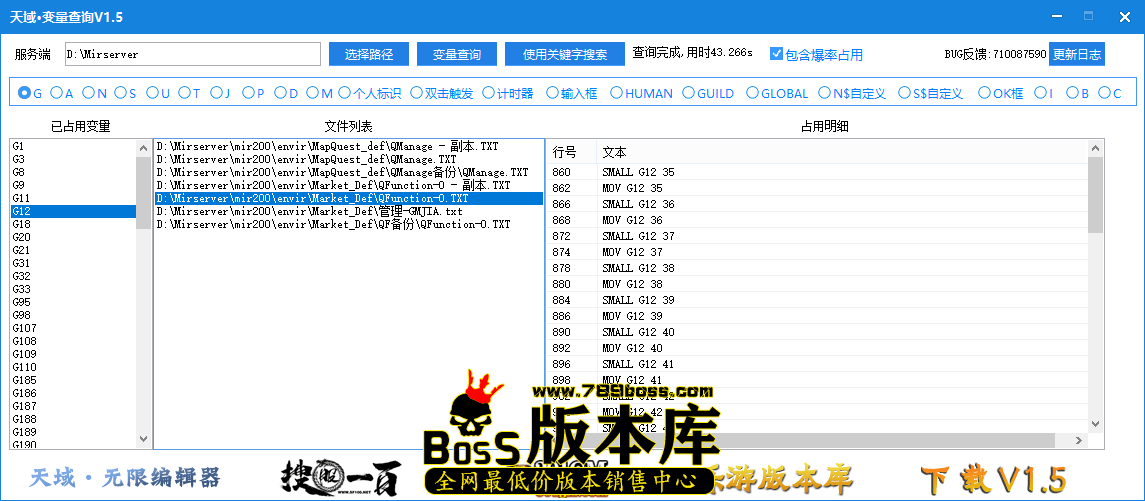Click variable list scrollbar down arrow

coord(144,439)
